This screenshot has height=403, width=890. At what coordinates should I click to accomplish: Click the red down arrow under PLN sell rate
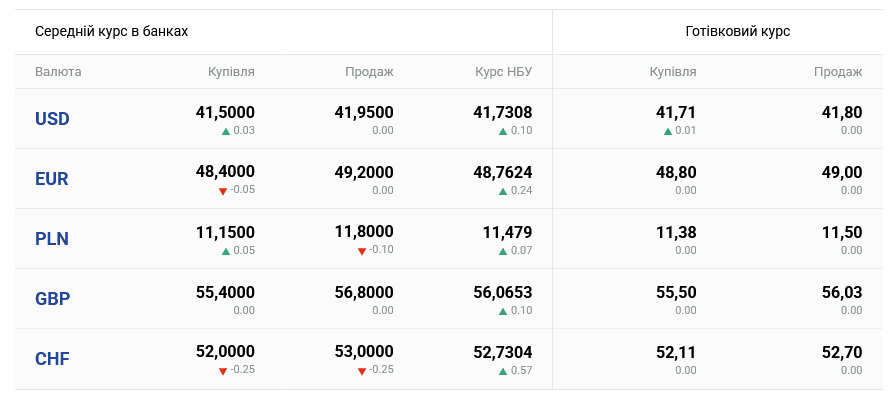tap(362, 251)
